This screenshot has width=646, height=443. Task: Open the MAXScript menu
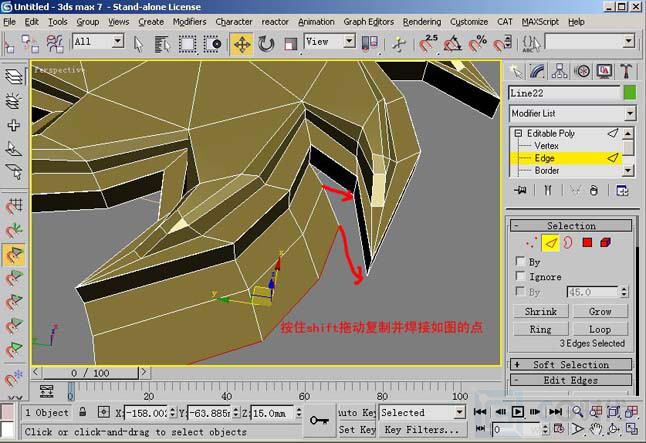tap(540, 22)
